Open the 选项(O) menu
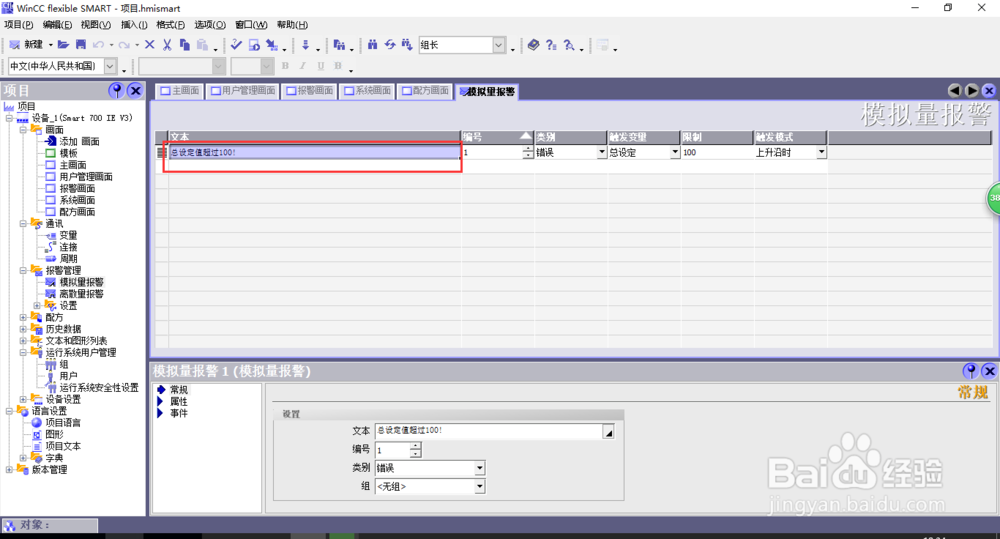 coord(210,25)
